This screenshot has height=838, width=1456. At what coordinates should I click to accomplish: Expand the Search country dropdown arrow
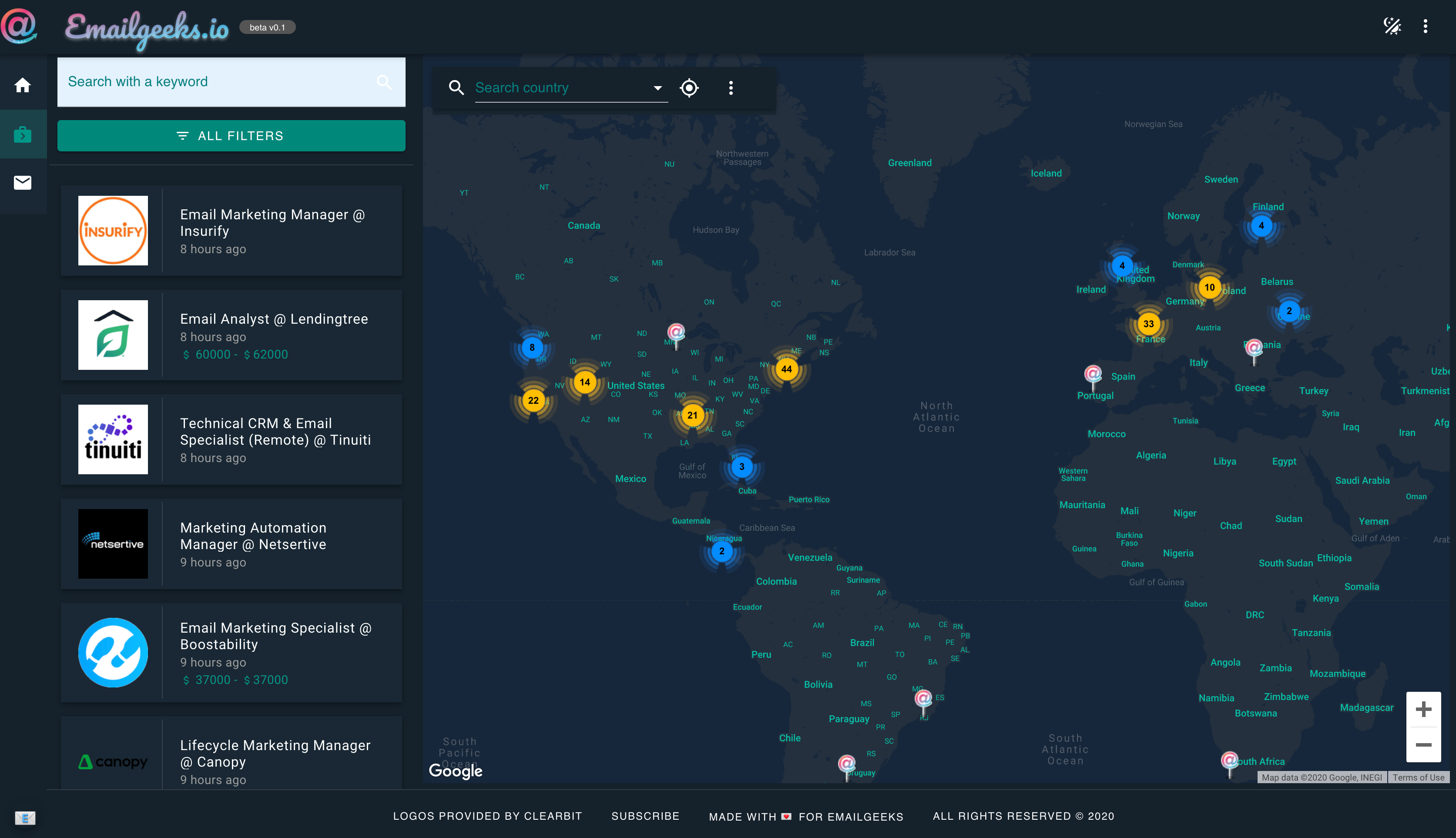[x=657, y=88]
